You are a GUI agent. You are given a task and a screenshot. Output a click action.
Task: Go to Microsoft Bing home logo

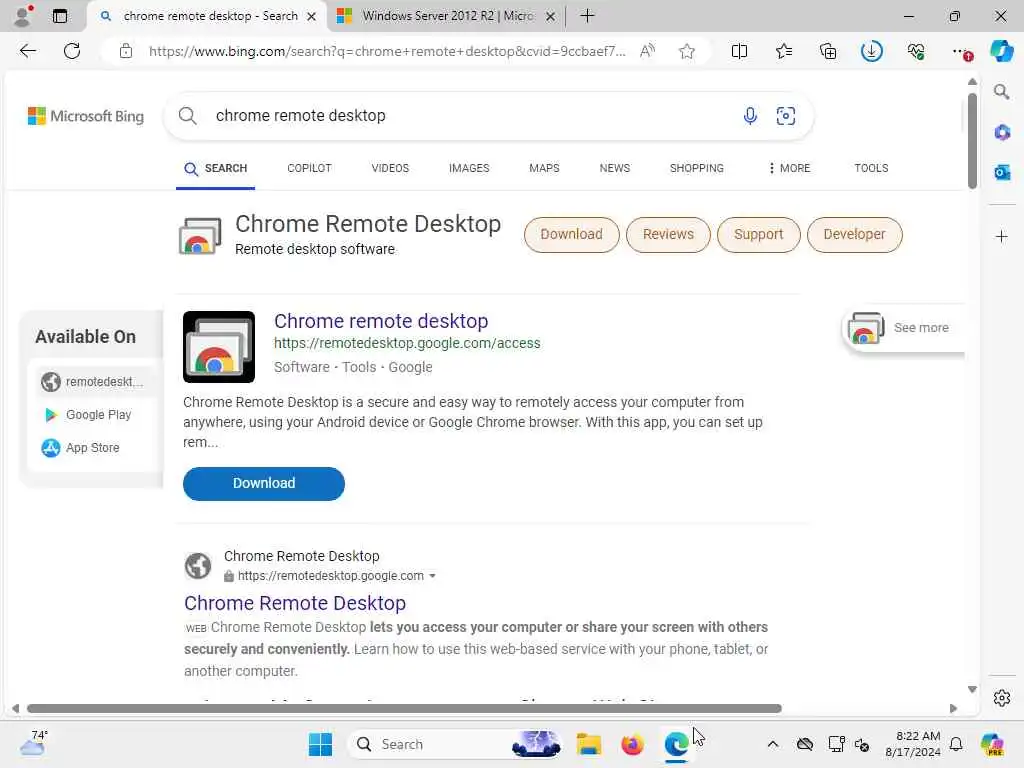click(86, 116)
